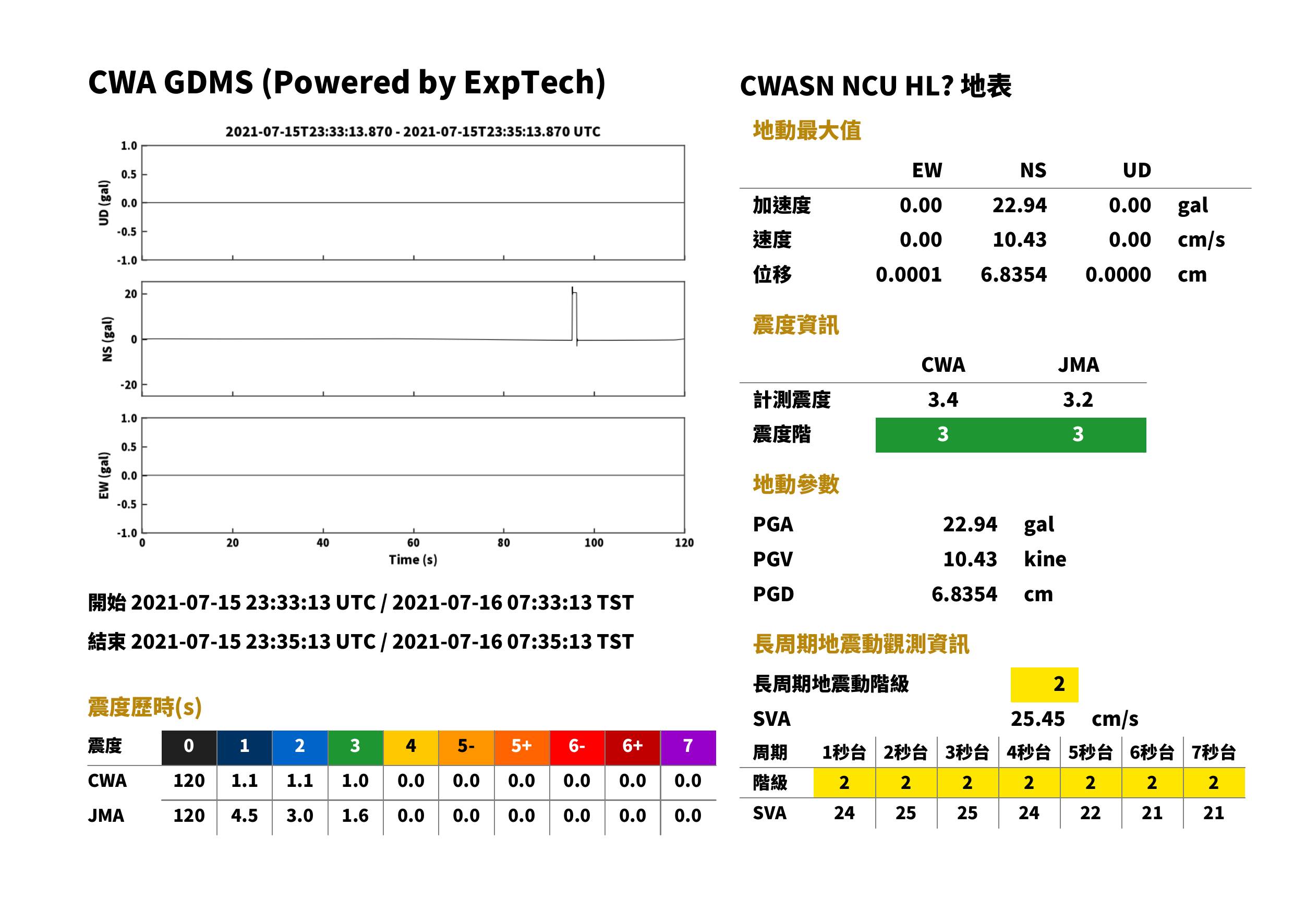
Task: Click the PGV value 10.43 kine
Action: click(1005, 560)
